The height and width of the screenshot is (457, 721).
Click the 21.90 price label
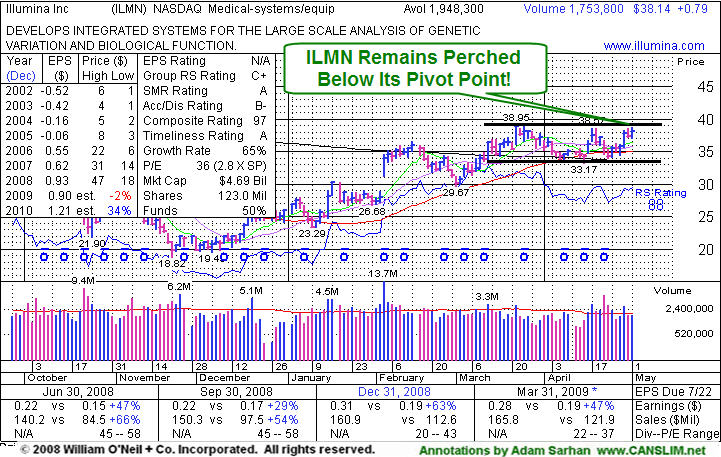coord(92,244)
